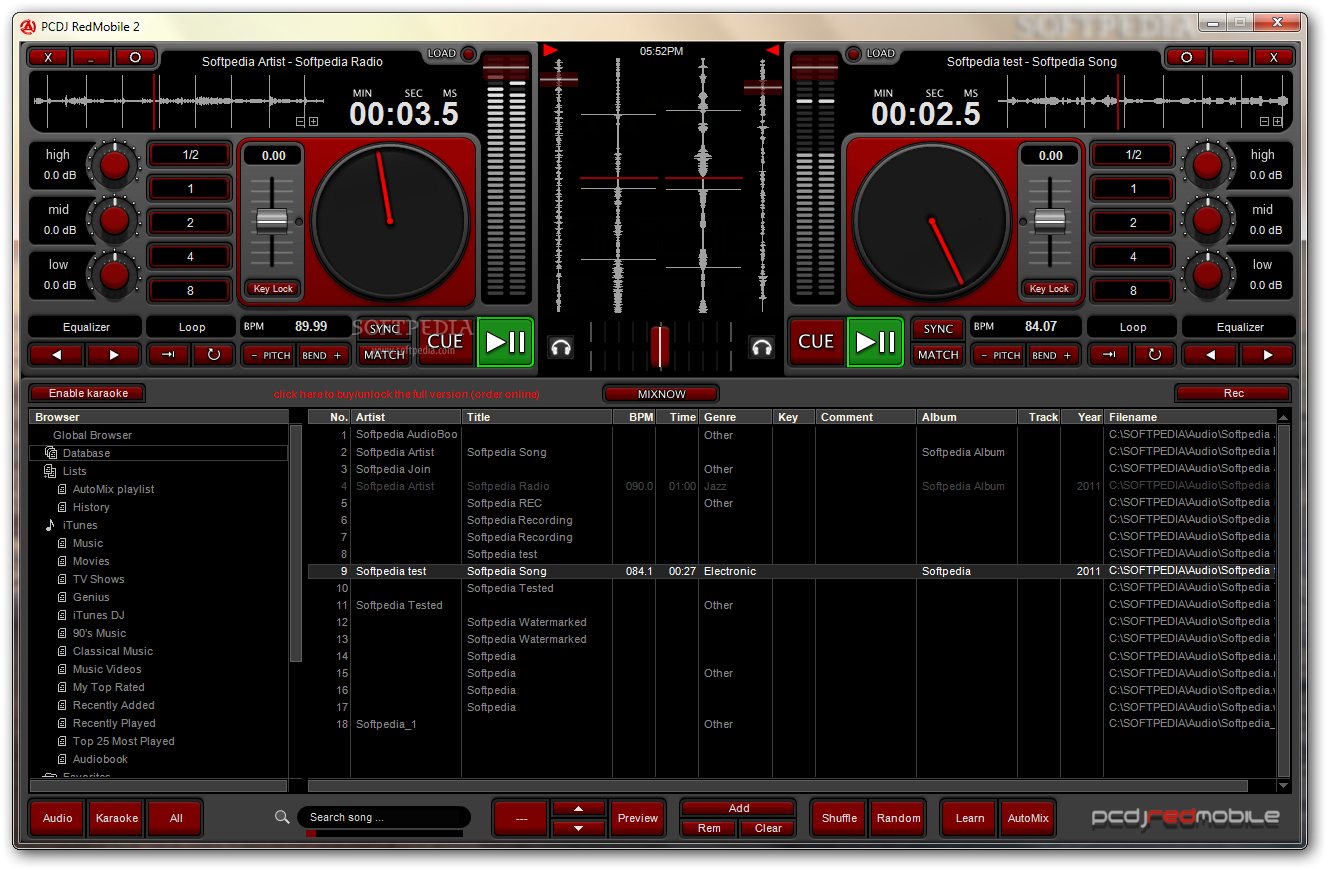Show the Audio file filter

click(x=58, y=818)
